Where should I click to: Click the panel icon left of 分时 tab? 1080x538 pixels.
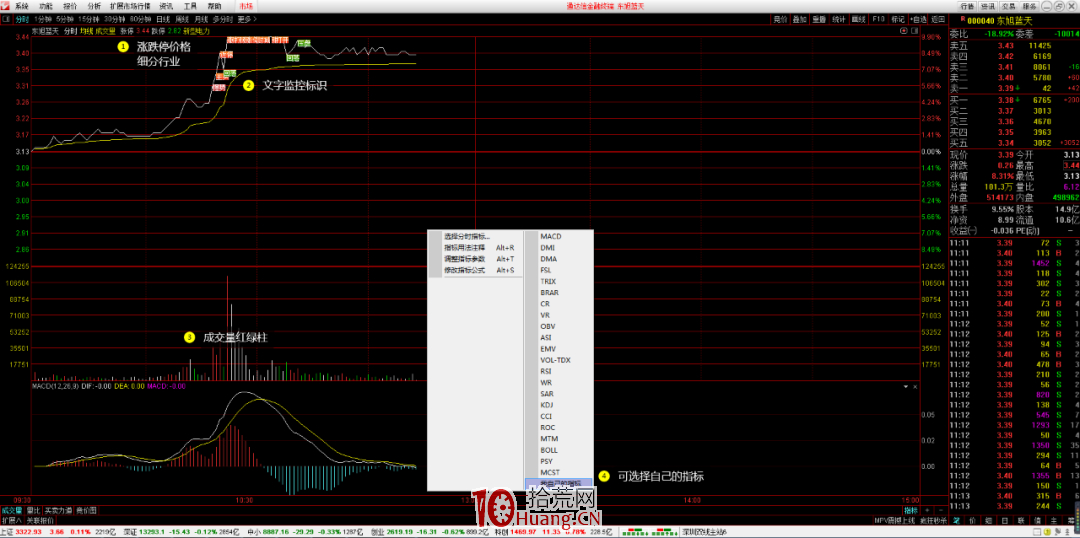coord(6,19)
